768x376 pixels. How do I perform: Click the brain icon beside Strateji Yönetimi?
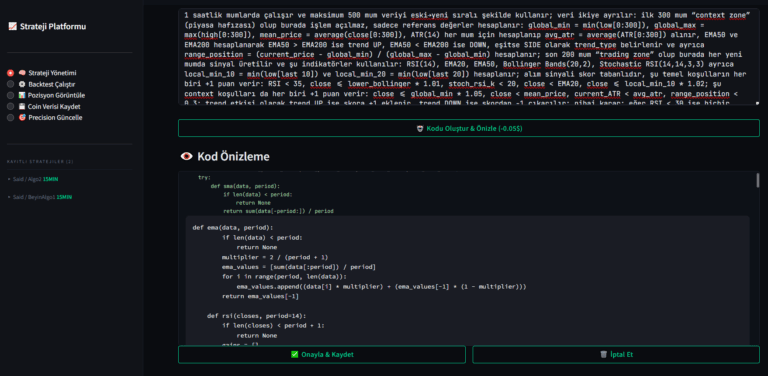(x=22, y=73)
